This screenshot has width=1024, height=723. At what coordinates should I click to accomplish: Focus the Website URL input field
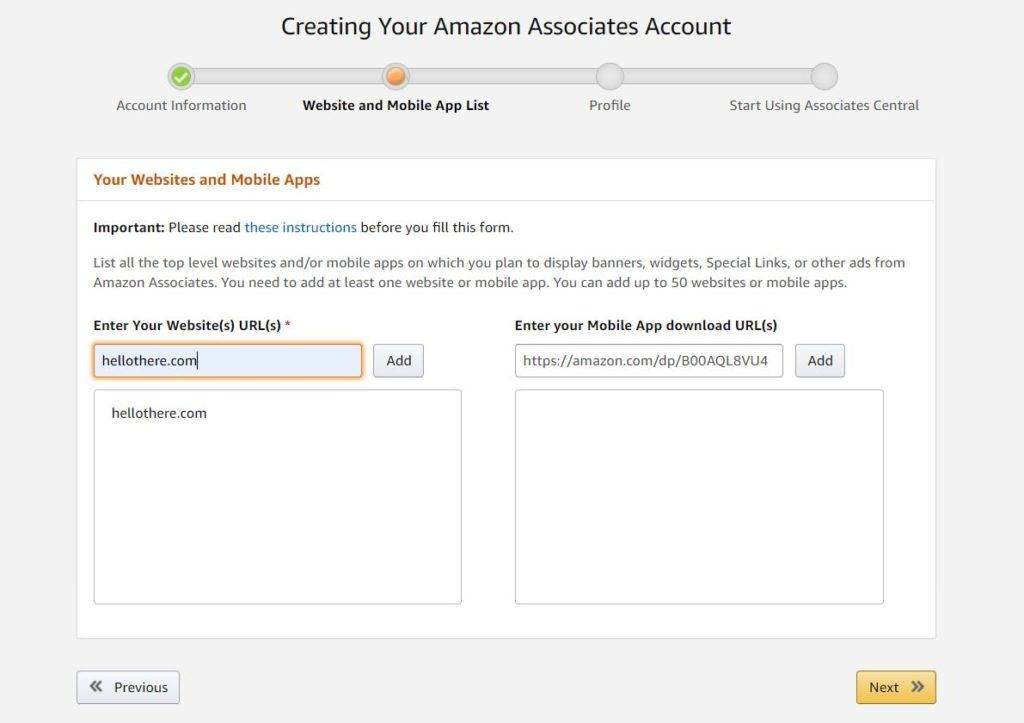(x=228, y=361)
